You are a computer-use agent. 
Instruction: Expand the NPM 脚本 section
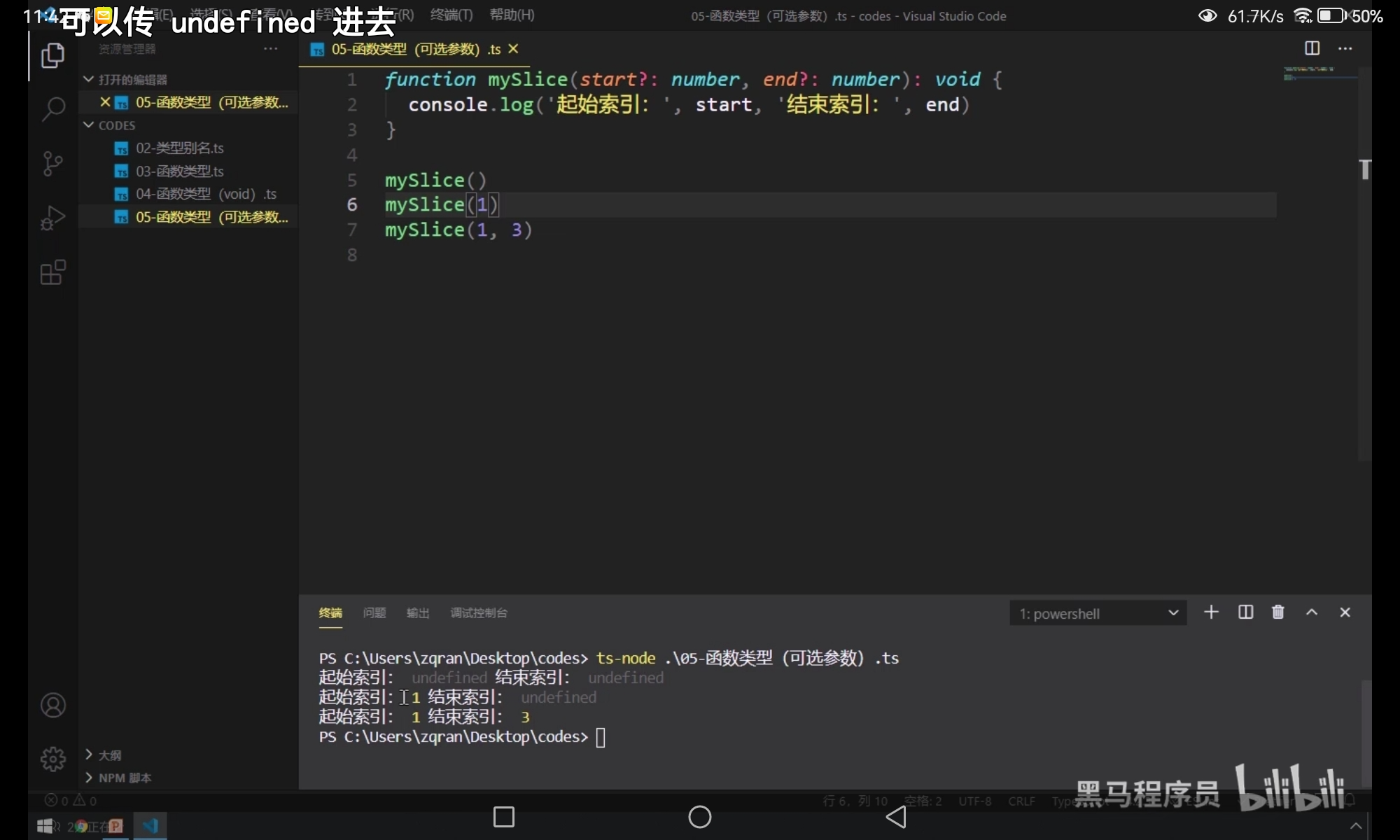pos(89,778)
